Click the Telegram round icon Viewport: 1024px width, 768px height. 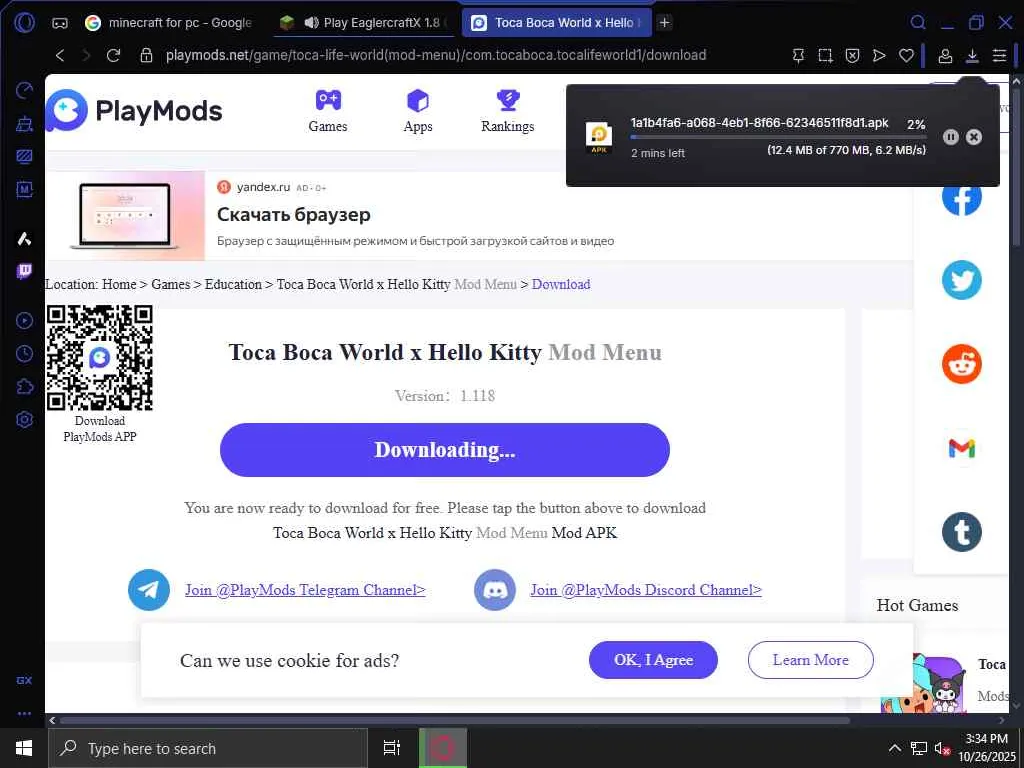[x=149, y=590]
